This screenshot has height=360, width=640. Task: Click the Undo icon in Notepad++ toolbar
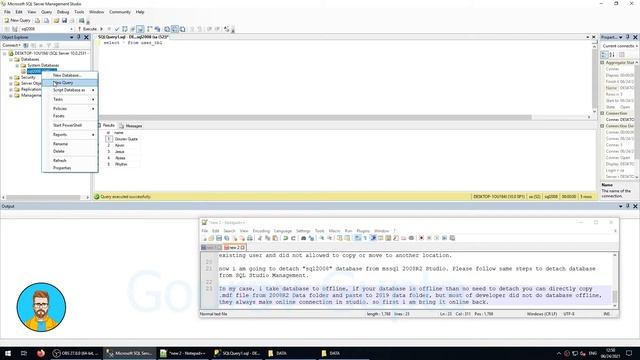[285, 238]
